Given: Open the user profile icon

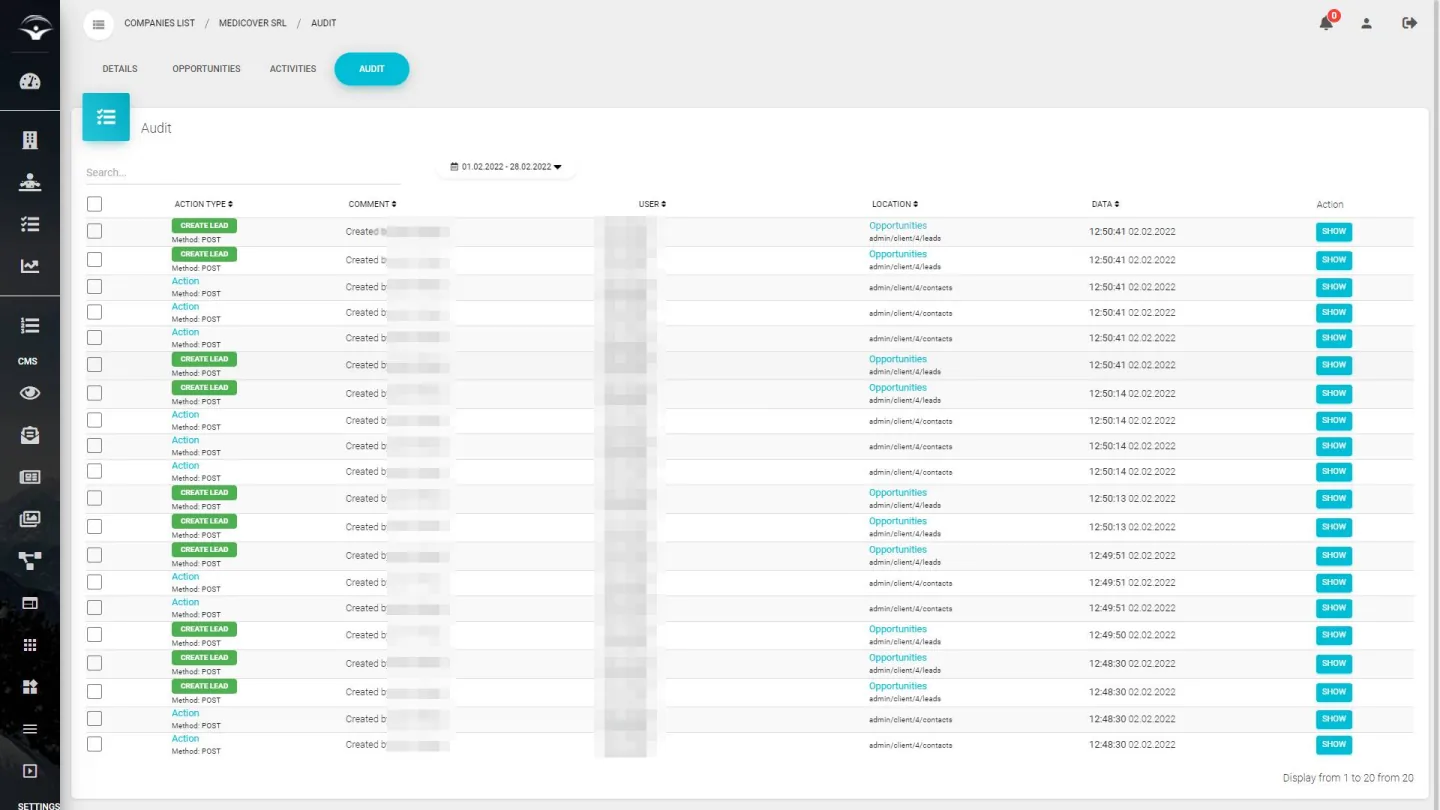Looking at the screenshot, I should click(x=1366, y=23).
